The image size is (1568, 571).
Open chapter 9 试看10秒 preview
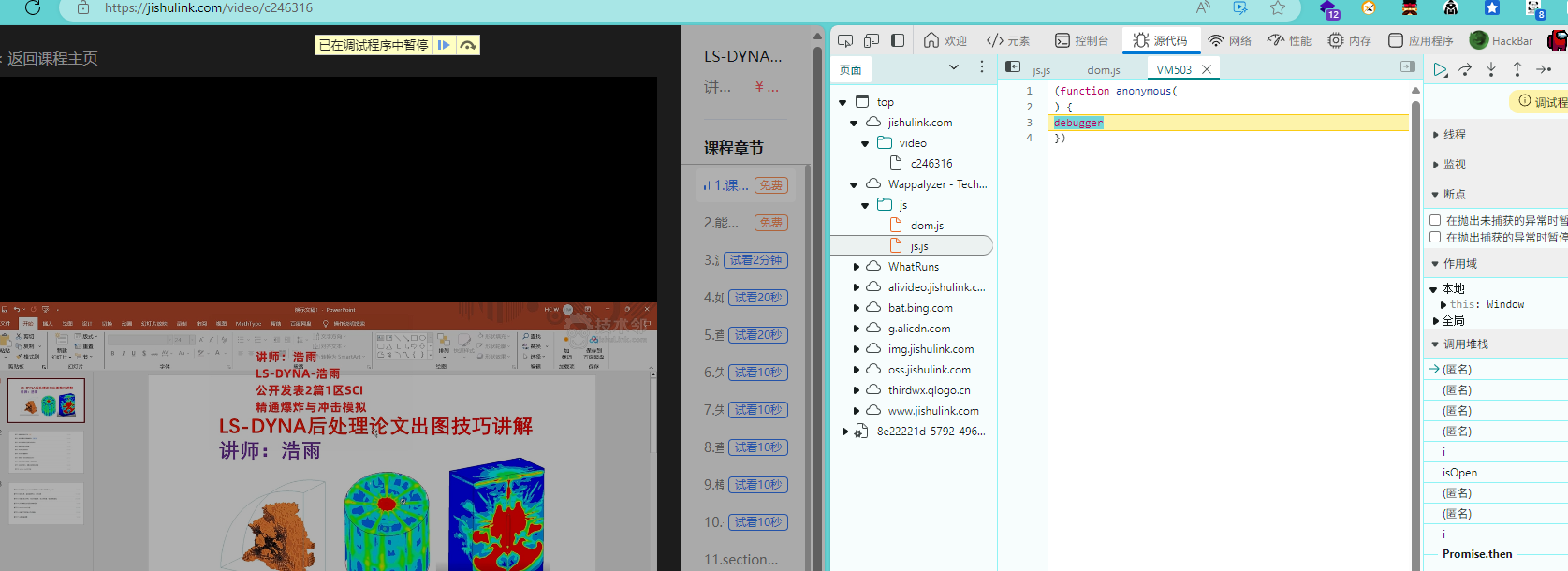tap(758, 485)
